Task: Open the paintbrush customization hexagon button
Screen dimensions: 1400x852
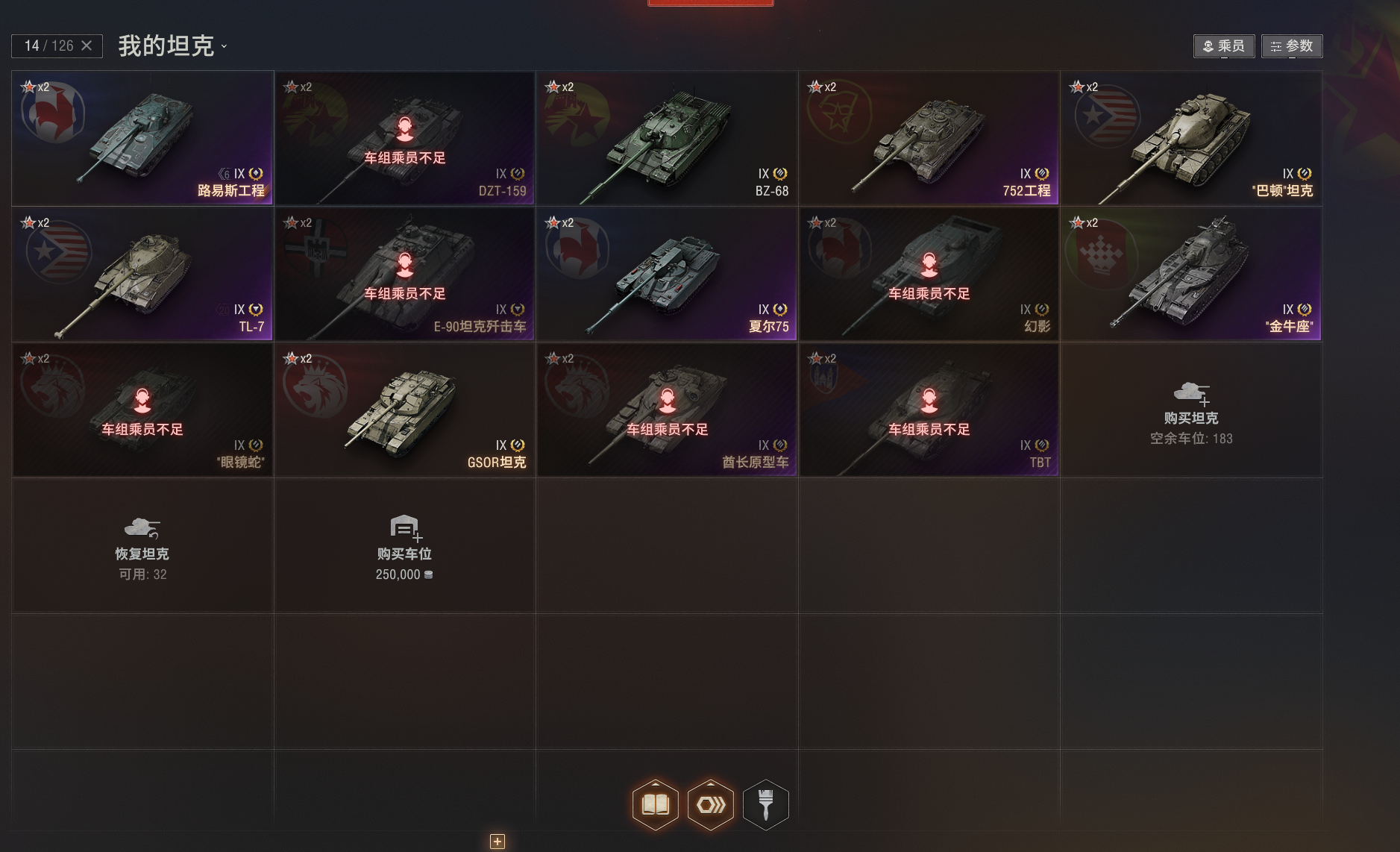Action: (765, 804)
